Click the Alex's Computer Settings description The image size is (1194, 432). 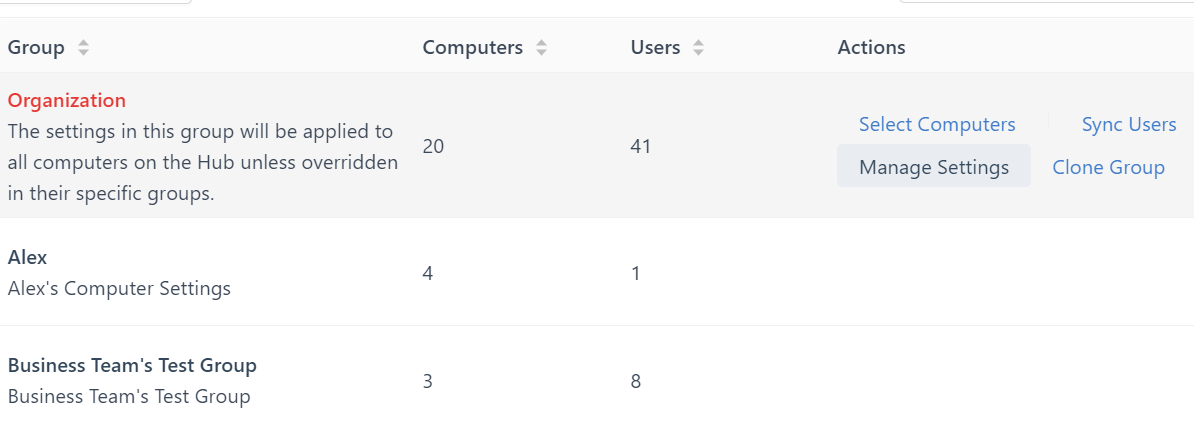(119, 289)
